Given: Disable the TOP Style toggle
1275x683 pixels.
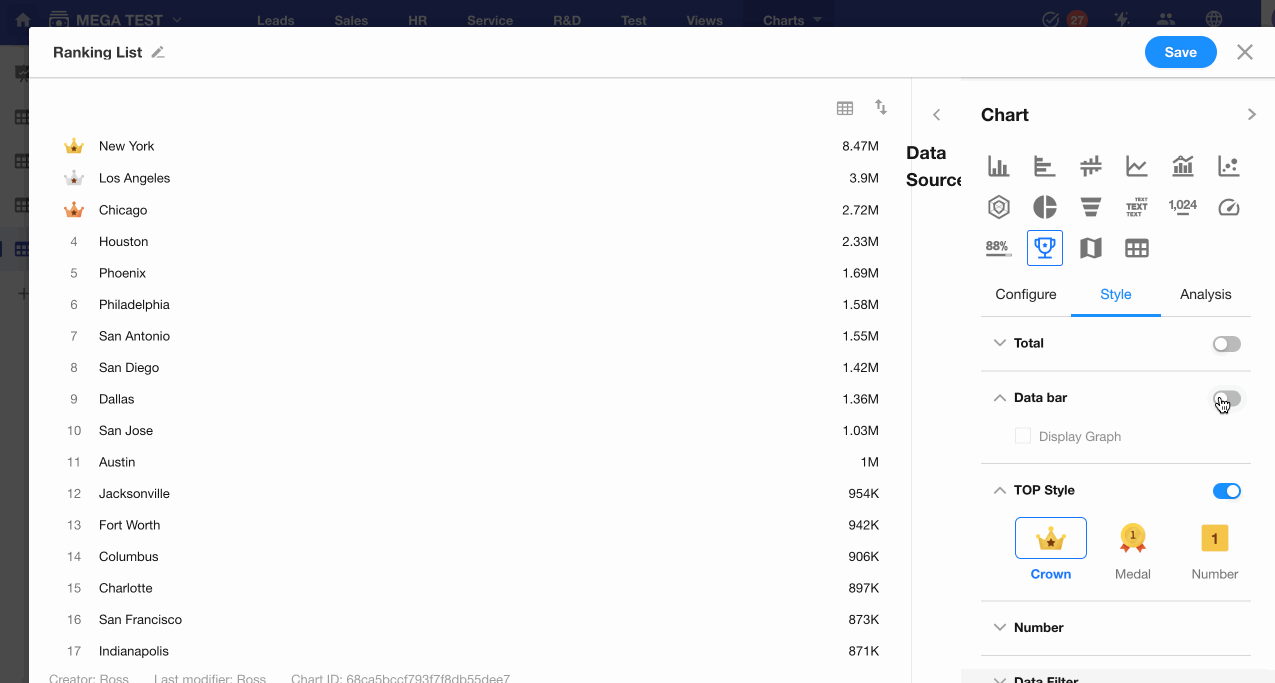Looking at the screenshot, I should point(1226,491).
